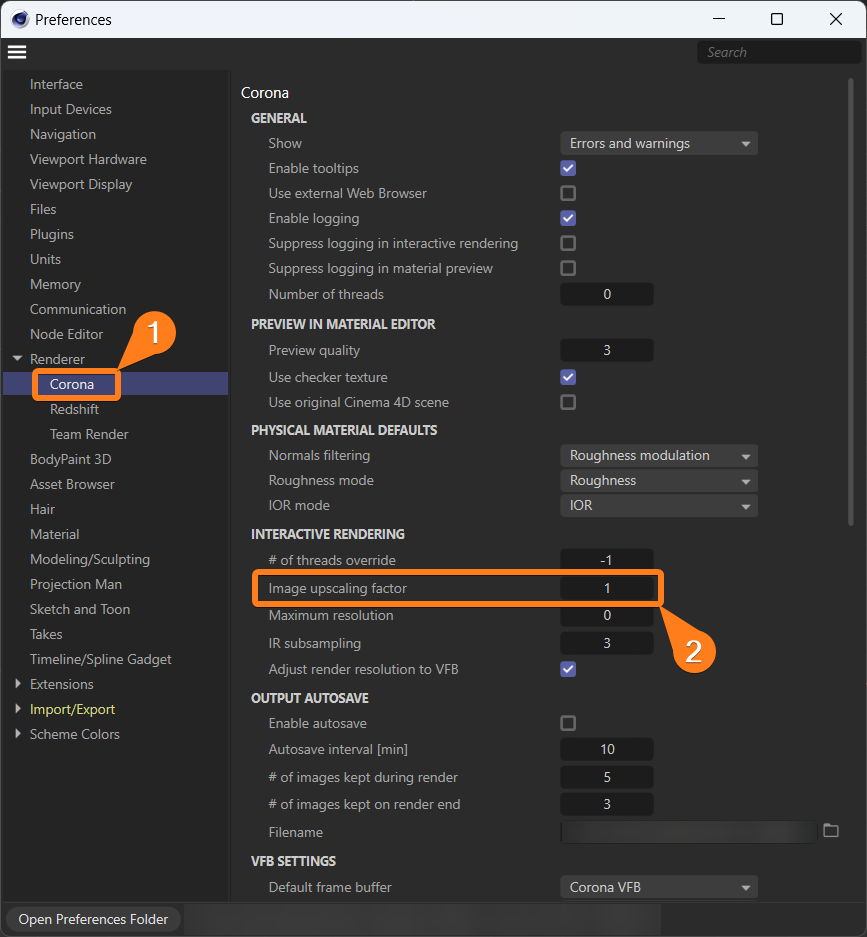Click Preview quality value field
The height and width of the screenshot is (937, 867).
point(606,350)
